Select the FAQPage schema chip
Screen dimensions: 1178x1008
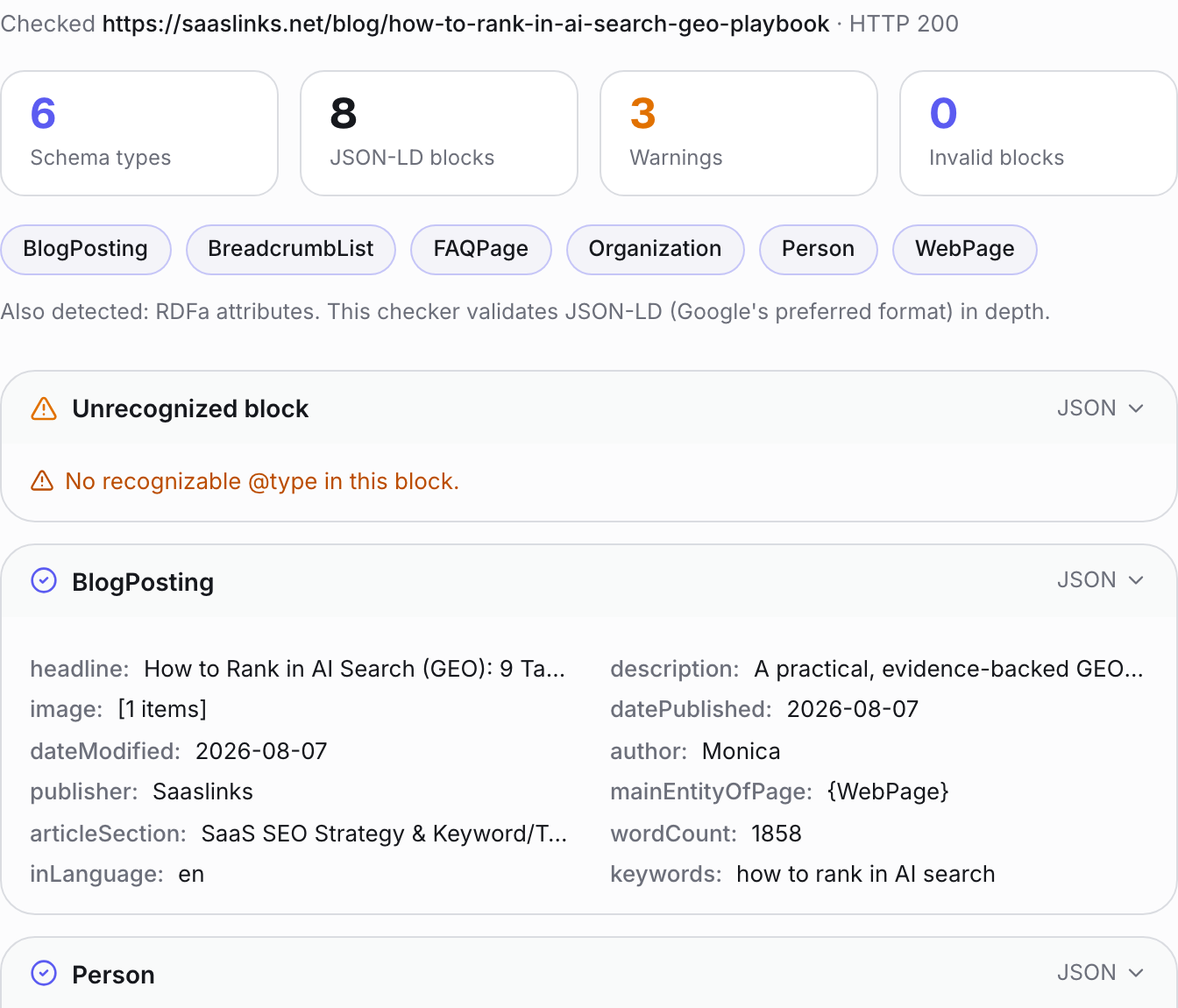coord(481,249)
